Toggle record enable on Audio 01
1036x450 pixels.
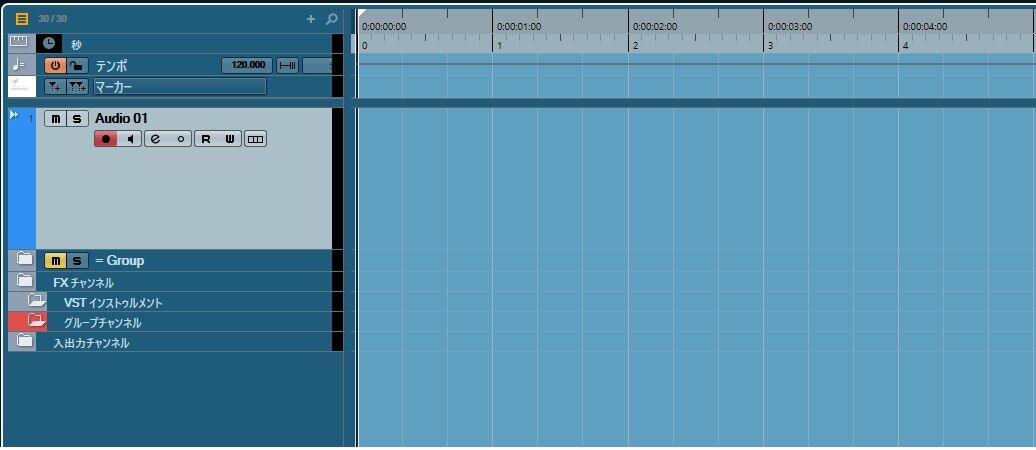(x=106, y=139)
